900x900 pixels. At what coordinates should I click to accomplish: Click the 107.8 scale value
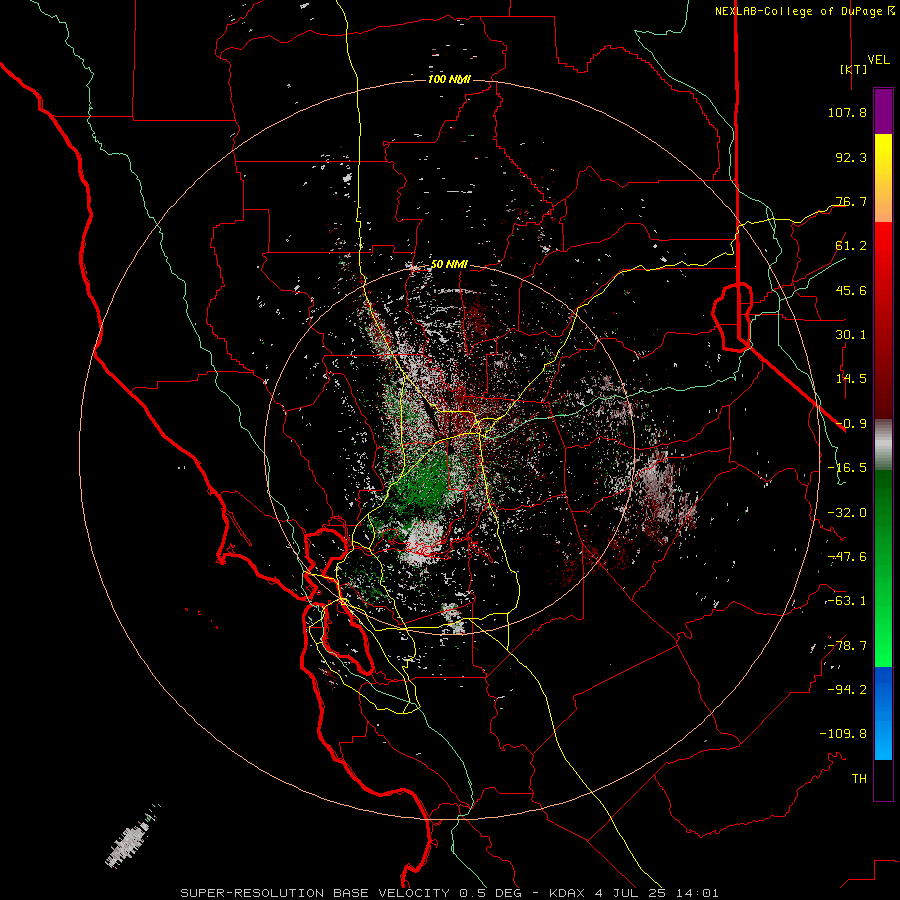point(847,112)
